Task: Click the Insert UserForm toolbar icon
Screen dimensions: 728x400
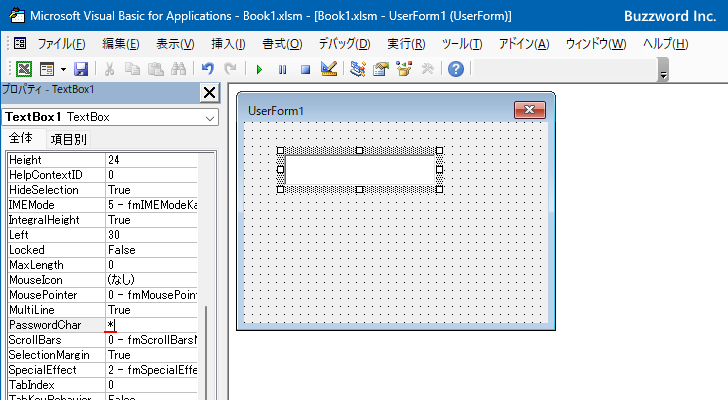Action: pos(47,69)
